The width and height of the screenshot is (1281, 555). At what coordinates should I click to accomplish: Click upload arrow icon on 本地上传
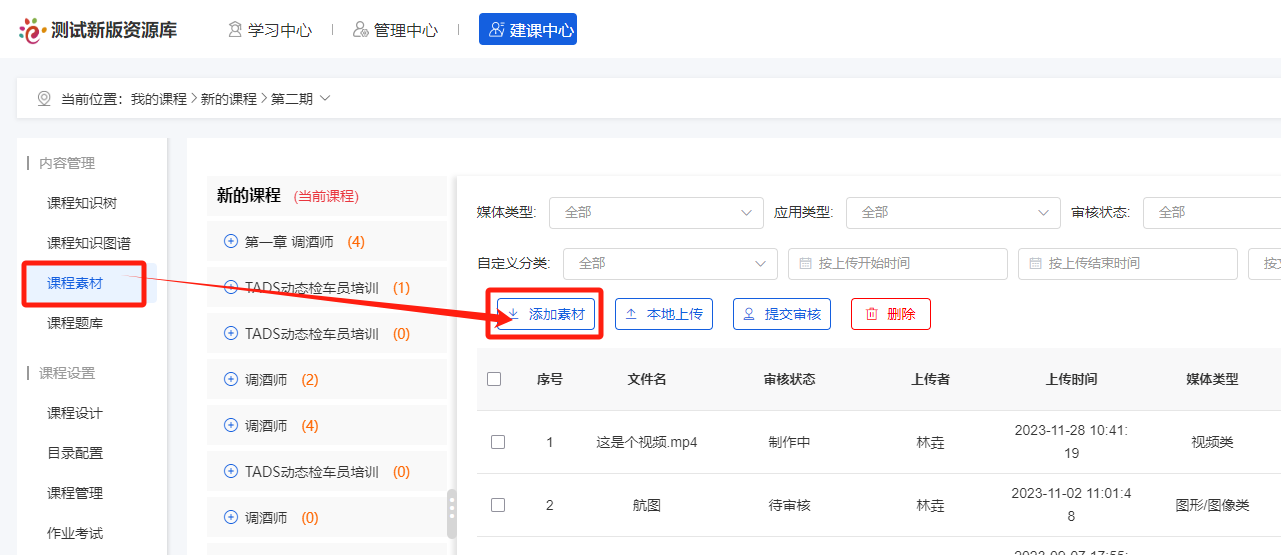(x=631, y=314)
